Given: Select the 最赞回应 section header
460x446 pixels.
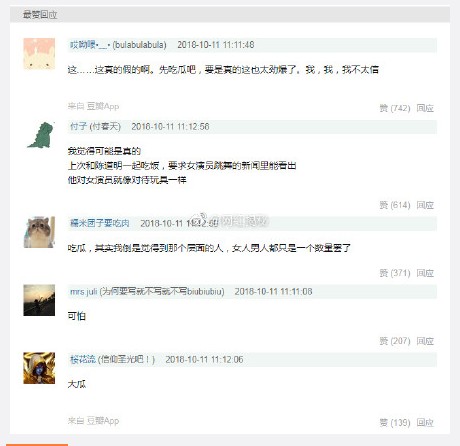Looking at the screenshot, I should coord(40,15).
